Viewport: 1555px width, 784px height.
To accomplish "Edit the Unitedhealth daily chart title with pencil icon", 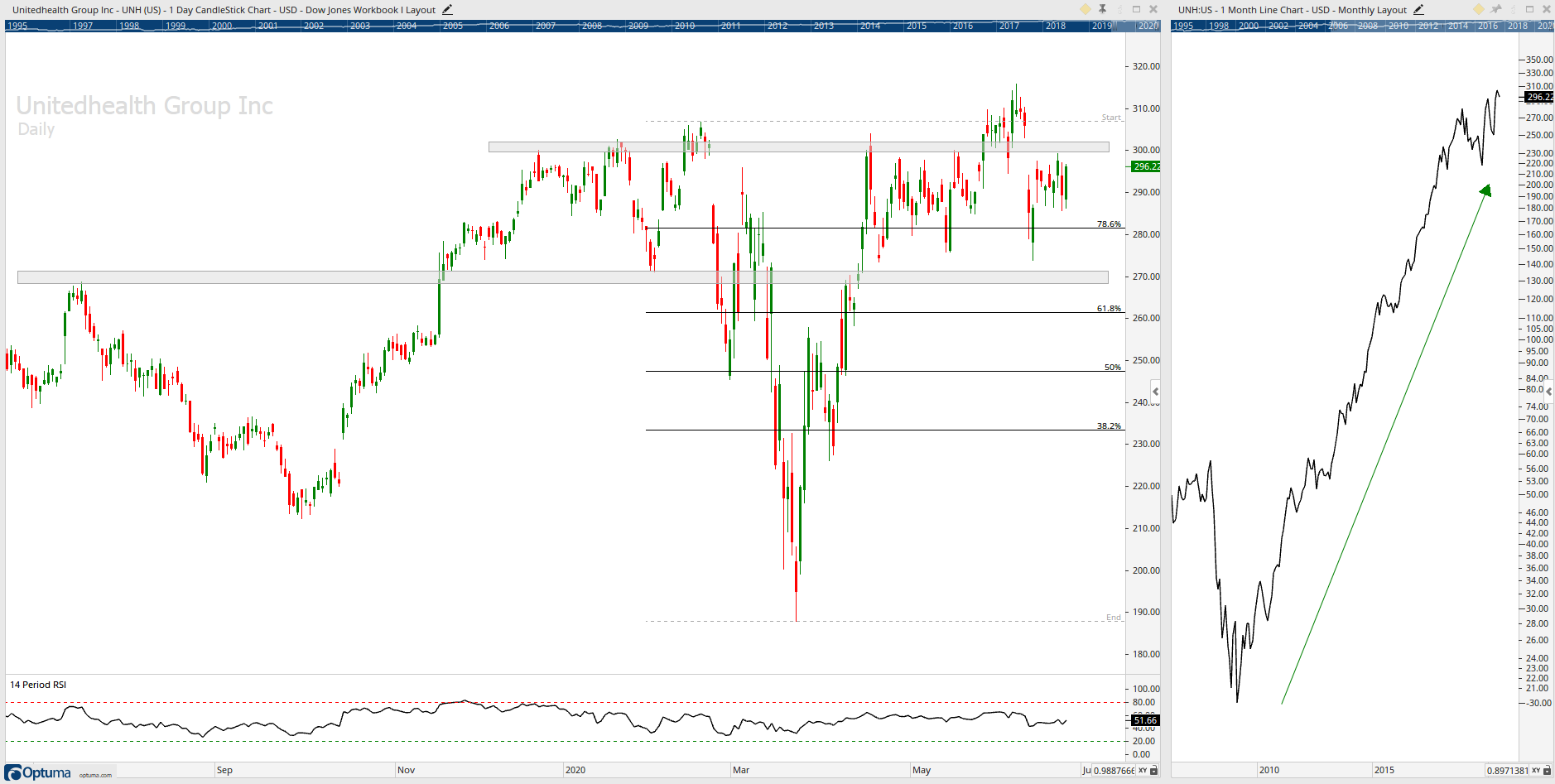I will click(447, 10).
